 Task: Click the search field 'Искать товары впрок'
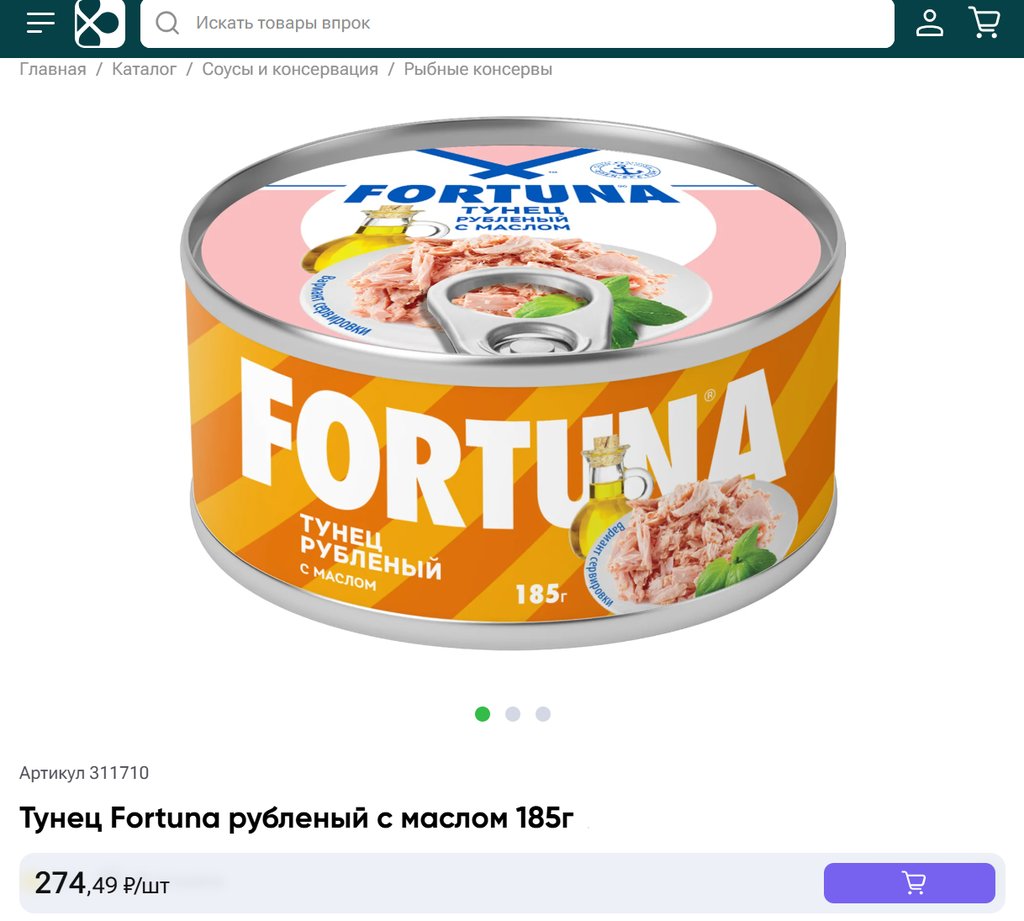517,24
